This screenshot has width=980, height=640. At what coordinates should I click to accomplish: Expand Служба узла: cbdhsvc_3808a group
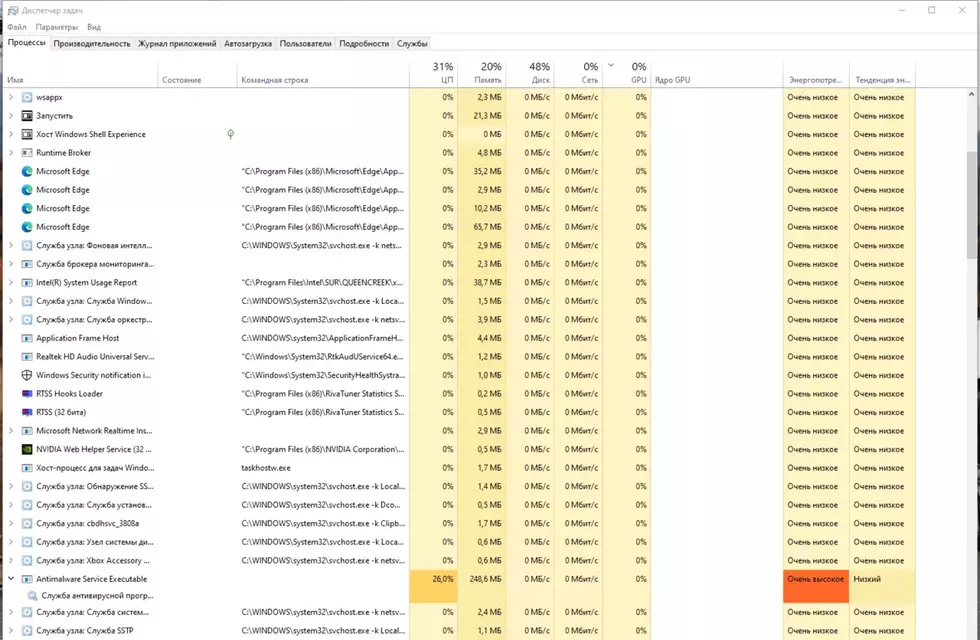(11, 524)
